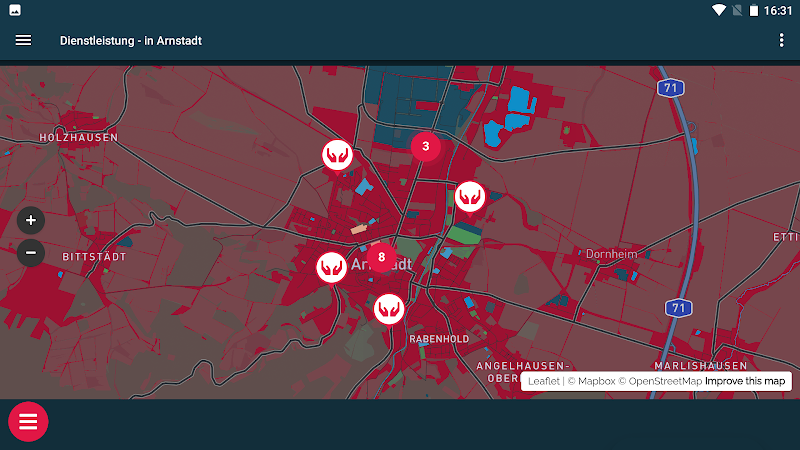800x450 pixels.
Task: Select the hands marker left of cluster 3
Action: (338, 155)
